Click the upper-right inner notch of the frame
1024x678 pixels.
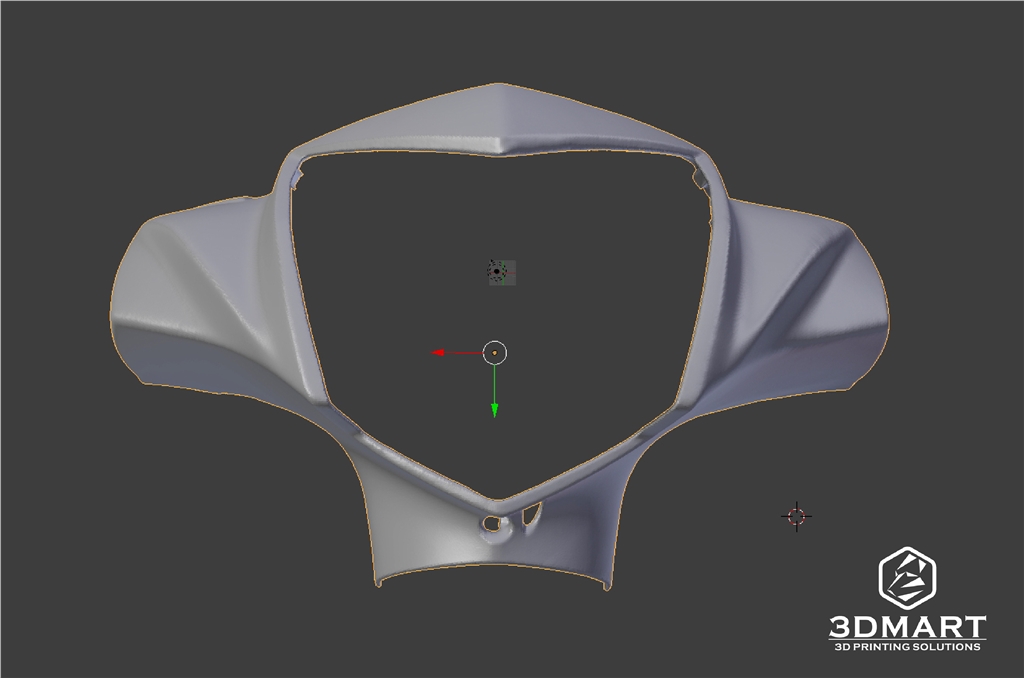coord(699,179)
